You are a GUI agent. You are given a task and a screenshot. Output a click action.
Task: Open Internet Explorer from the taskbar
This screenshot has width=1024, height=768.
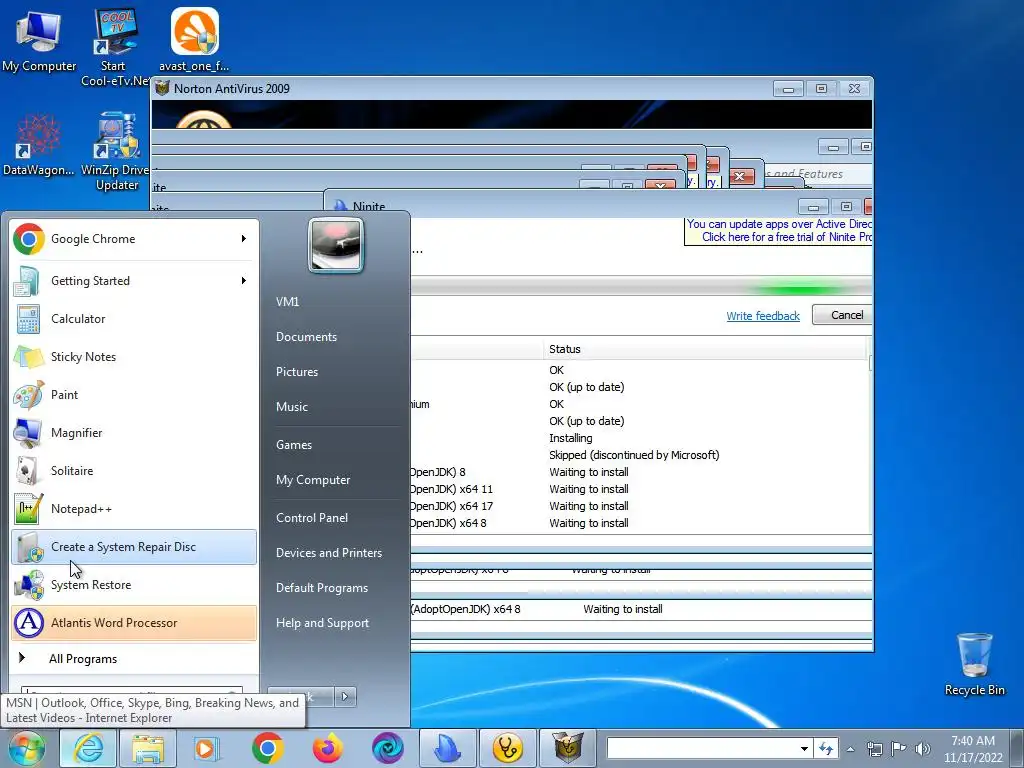88,748
